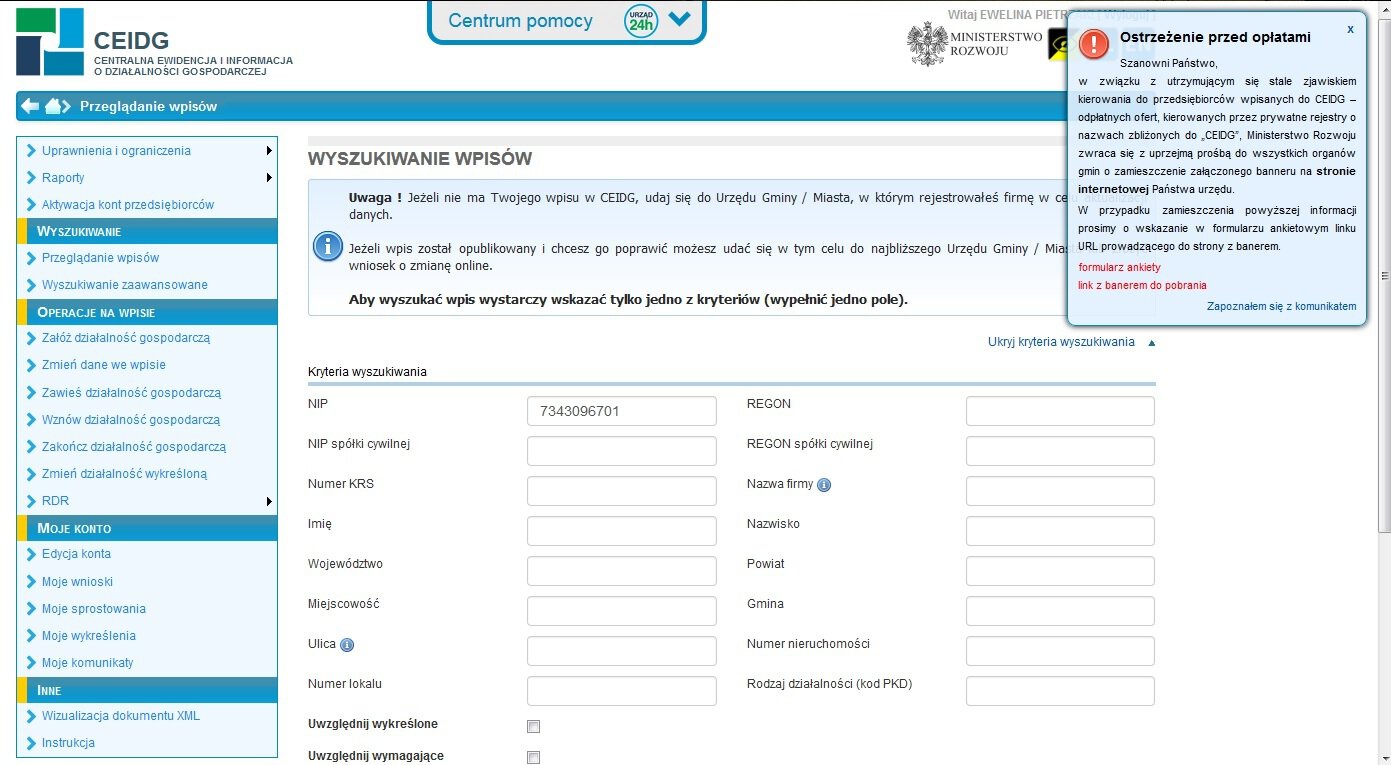Select Wznów działalność gospodarczą
This screenshot has width=1391, height=765.
(x=131, y=420)
